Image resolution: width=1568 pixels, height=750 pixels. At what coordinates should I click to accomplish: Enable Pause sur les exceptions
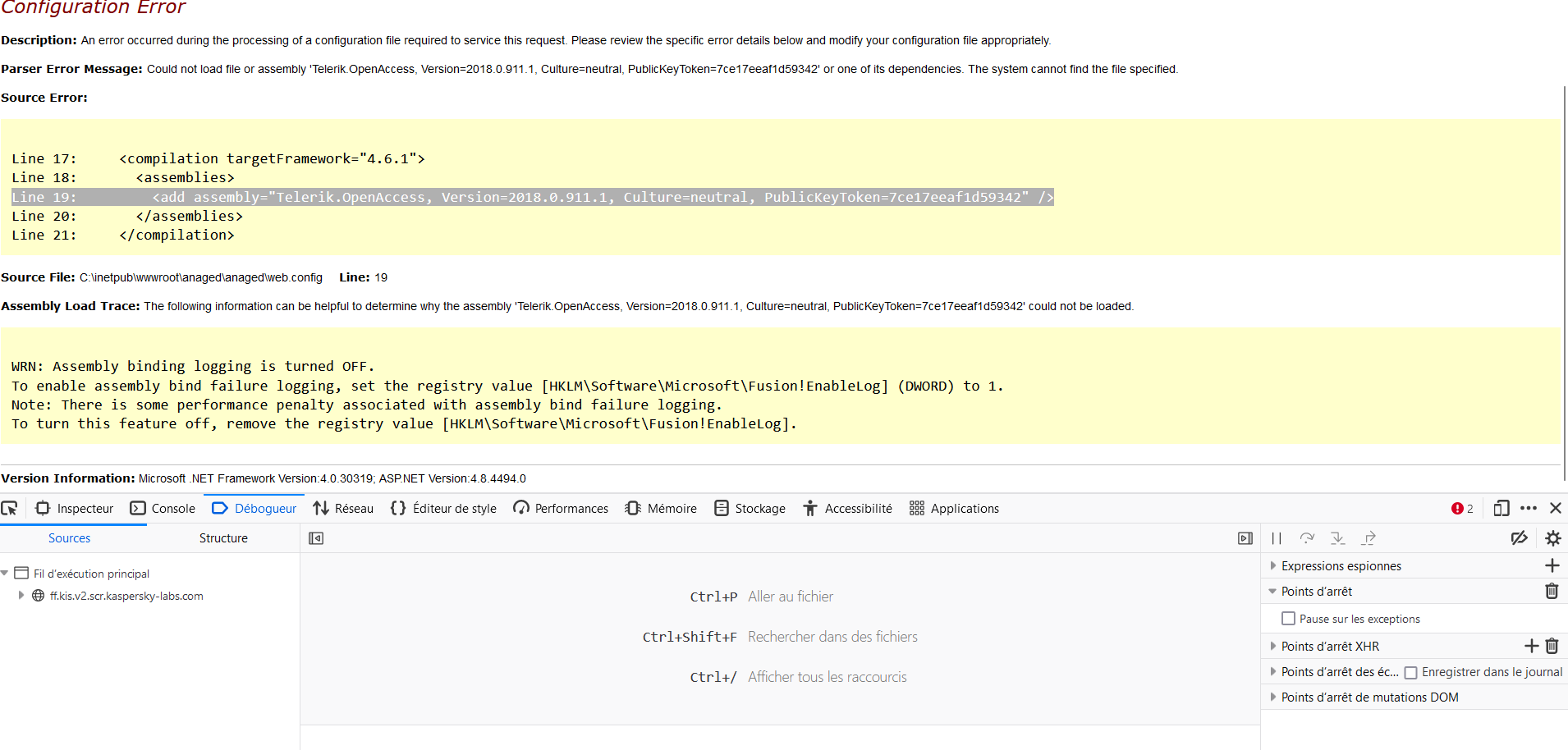pos(1289,619)
